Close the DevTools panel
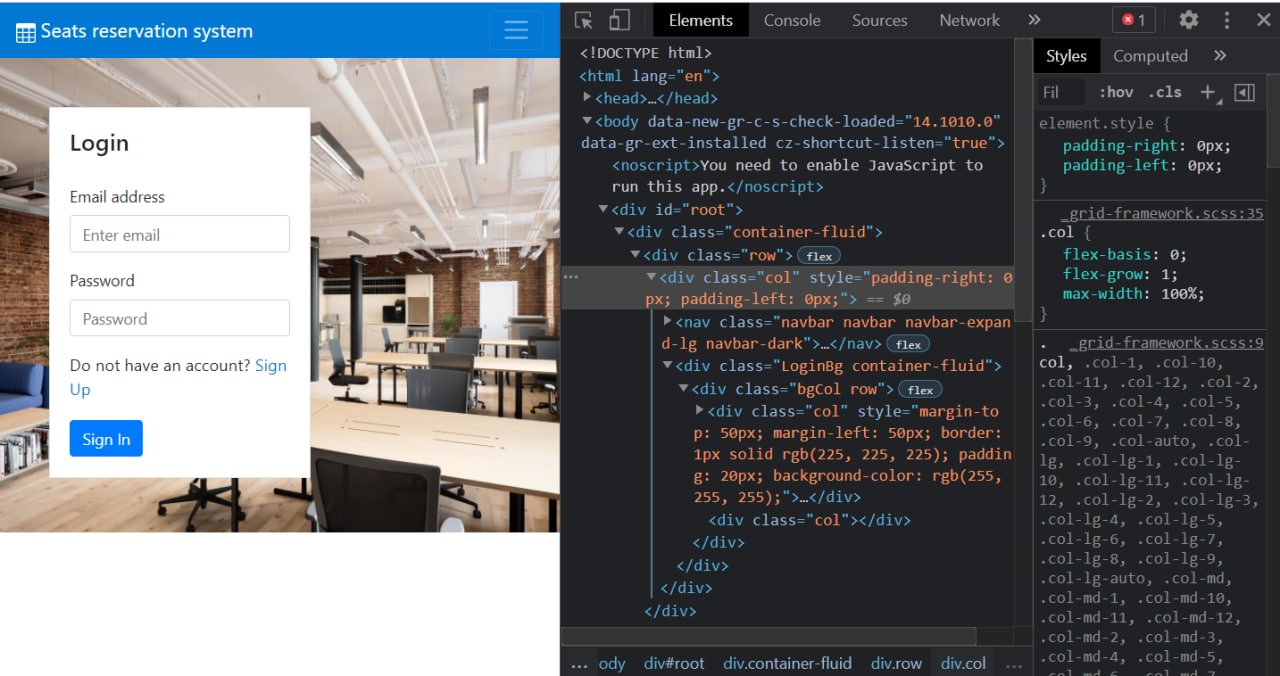Viewport: 1280px width, 676px height. coord(1263,20)
